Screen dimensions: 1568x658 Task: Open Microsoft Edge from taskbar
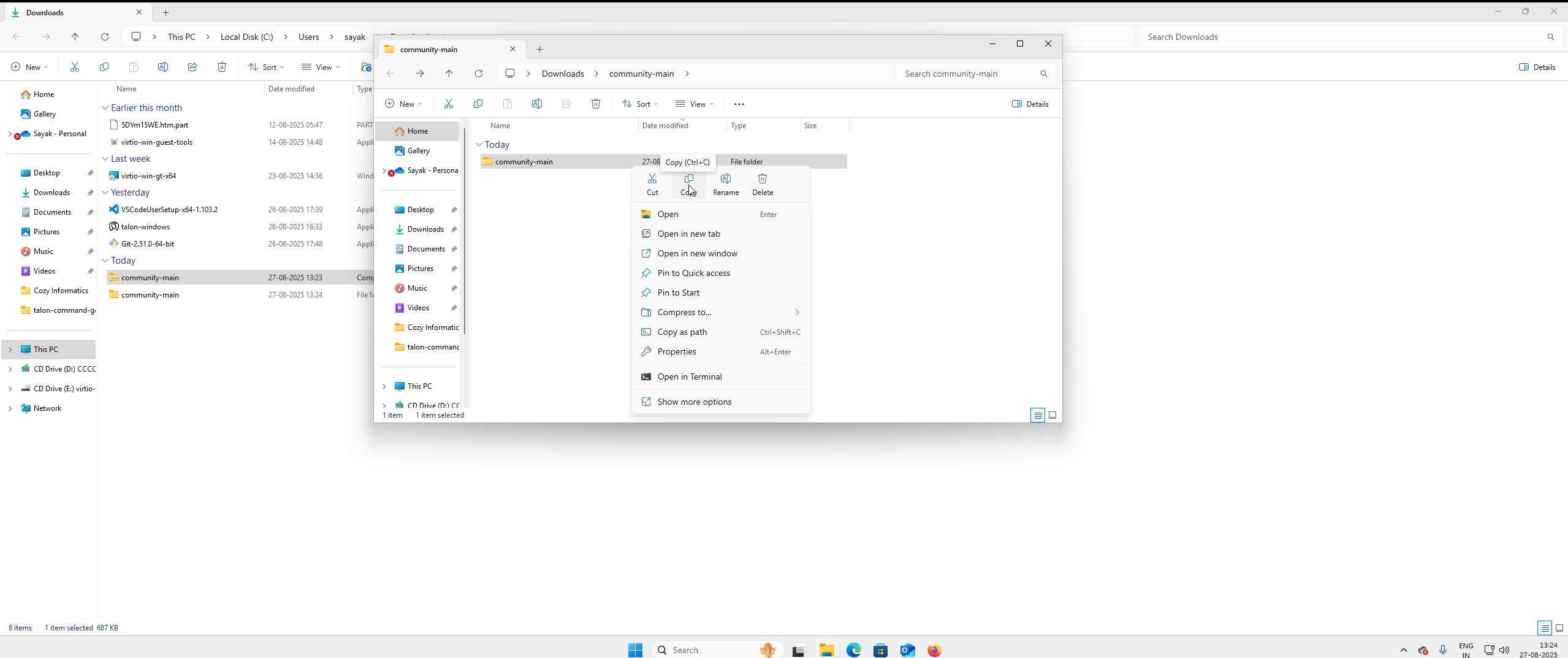pos(854,650)
